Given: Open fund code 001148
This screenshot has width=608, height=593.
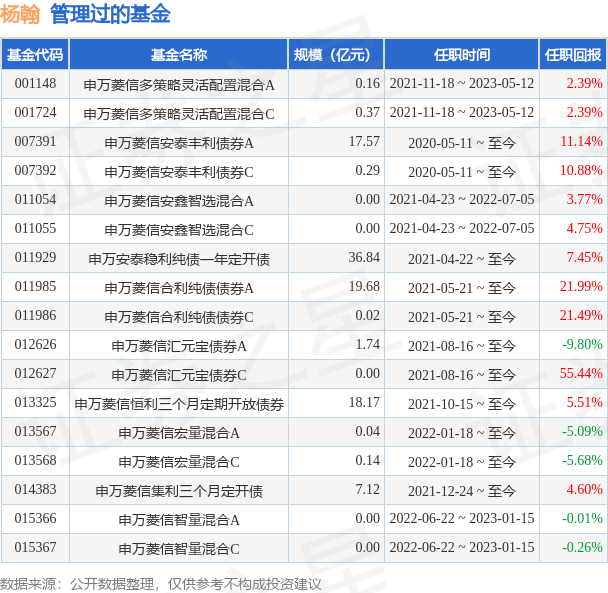Looking at the screenshot, I should point(34,84).
